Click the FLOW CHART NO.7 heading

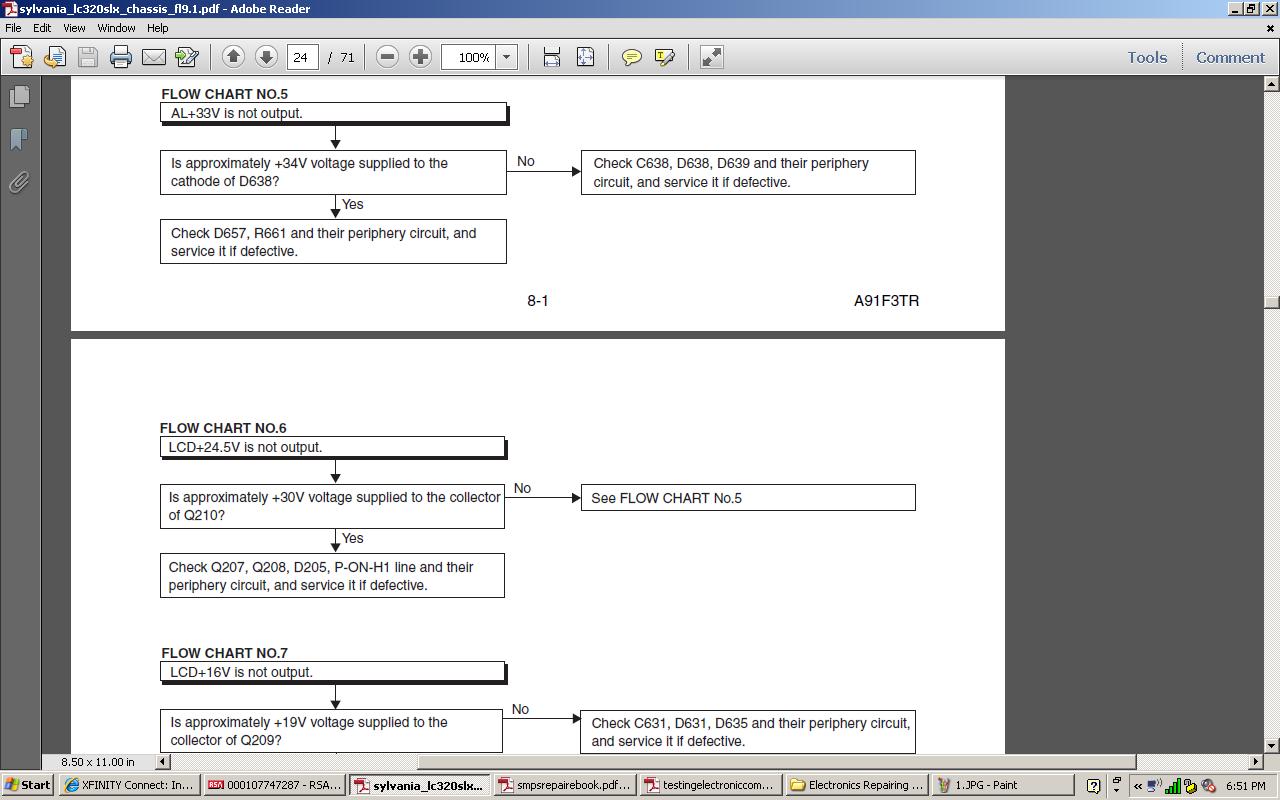pyautogui.click(x=224, y=653)
